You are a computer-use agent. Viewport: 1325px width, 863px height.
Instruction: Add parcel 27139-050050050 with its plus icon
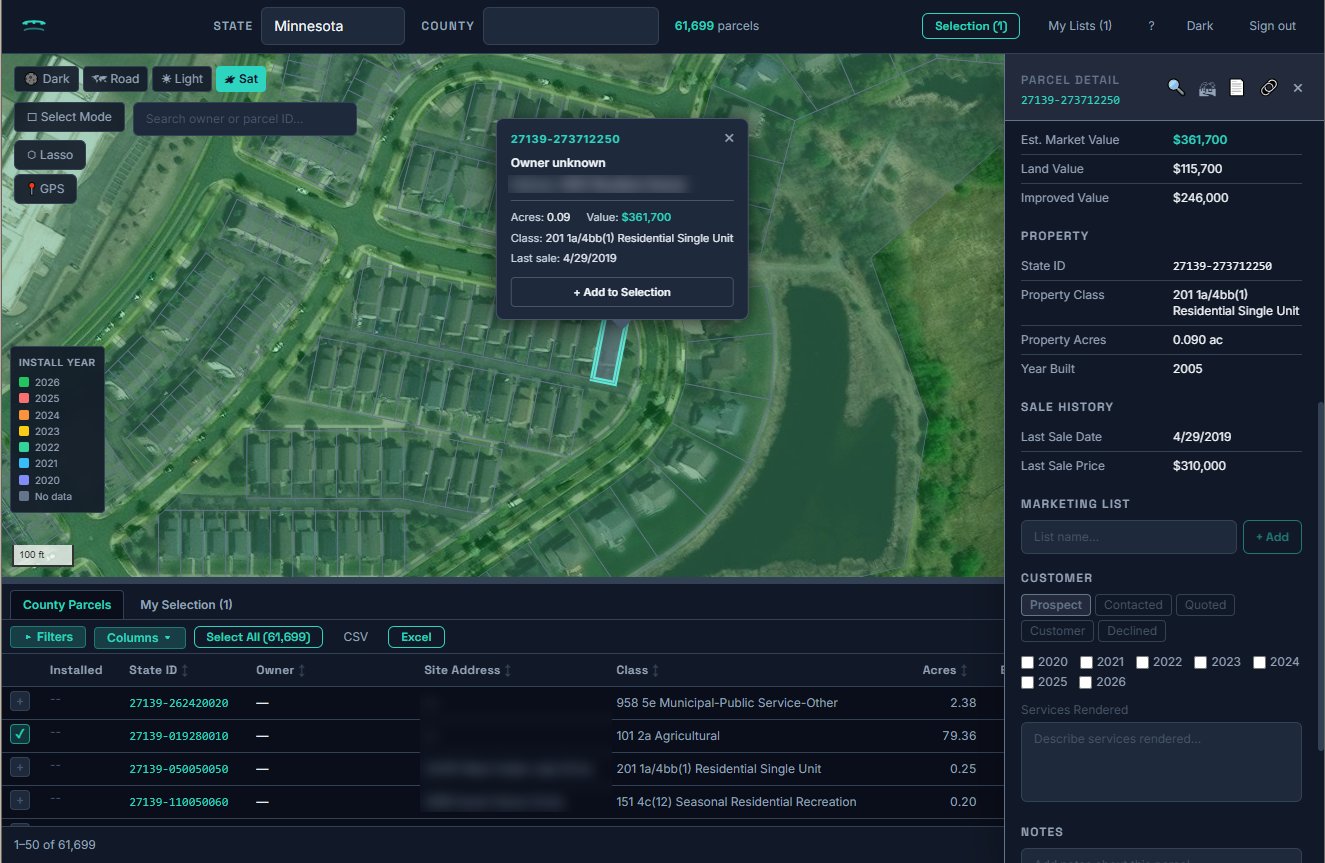click(20, 768)
